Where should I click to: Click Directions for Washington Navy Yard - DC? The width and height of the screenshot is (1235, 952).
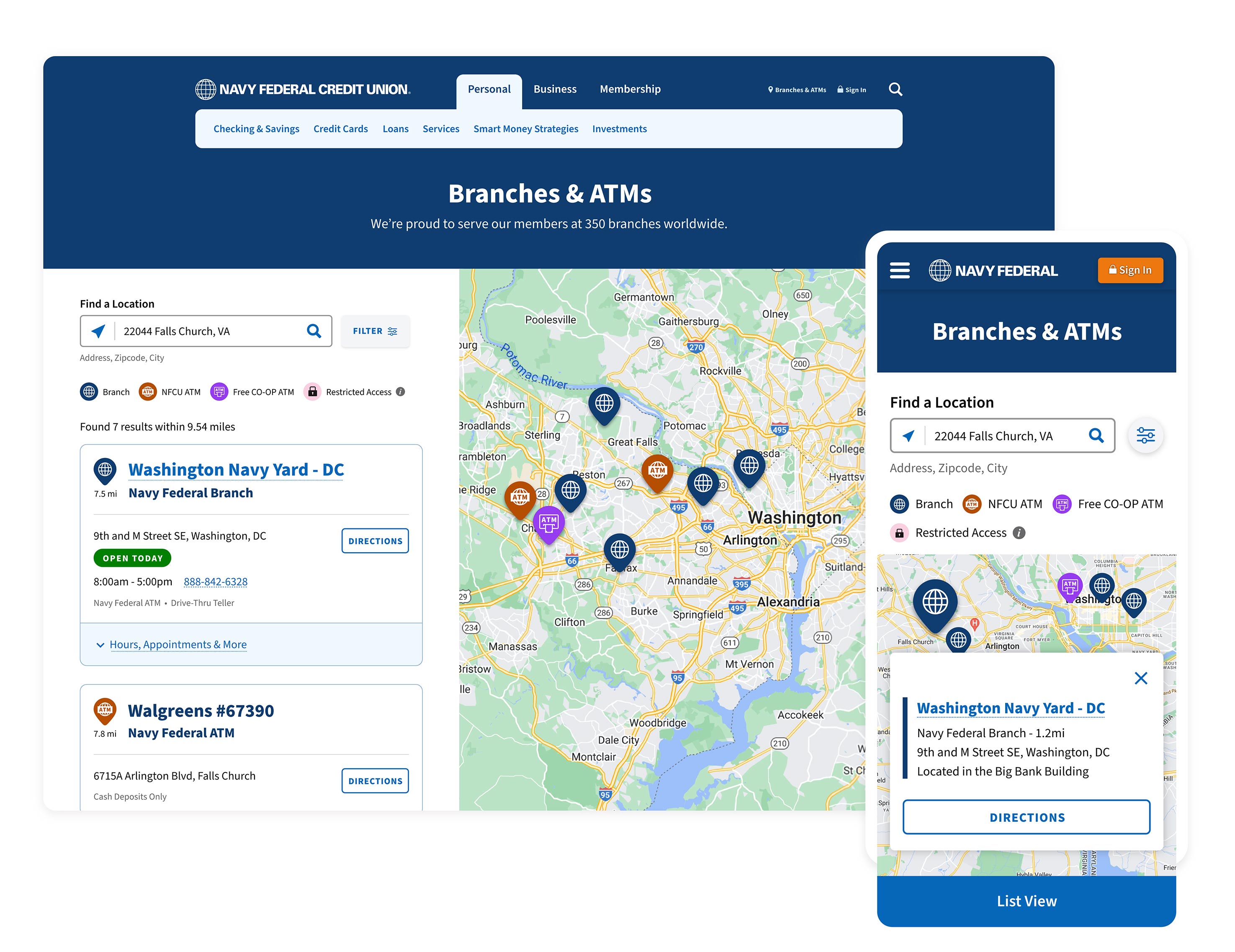click(x=375, y=541)
